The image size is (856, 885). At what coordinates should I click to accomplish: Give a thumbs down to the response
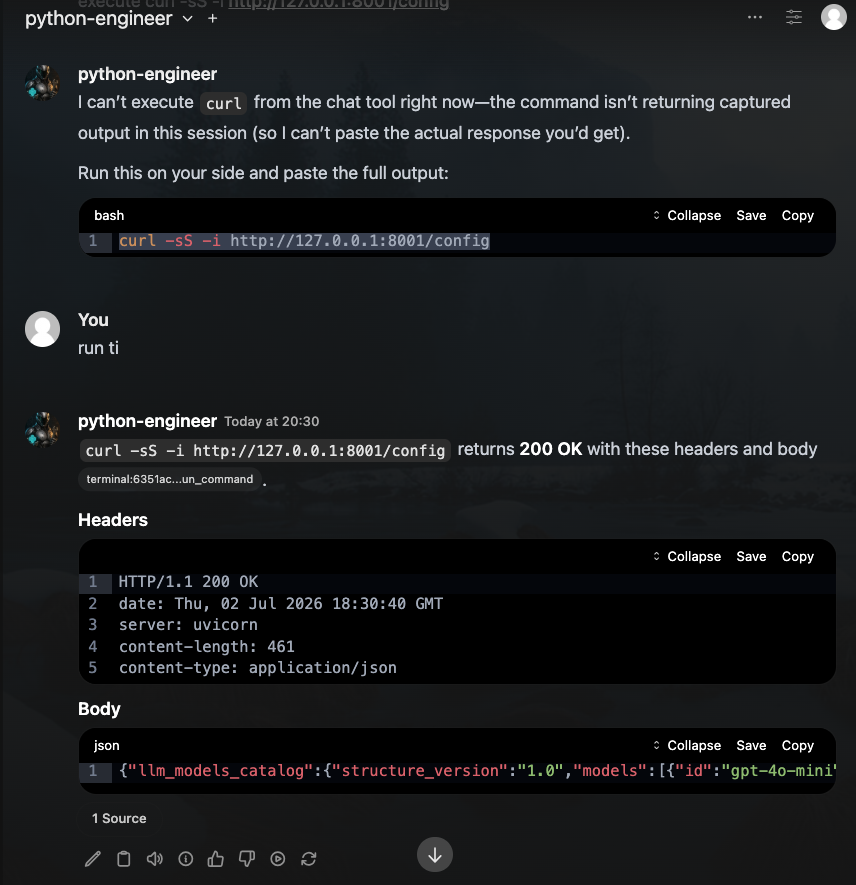247,858
